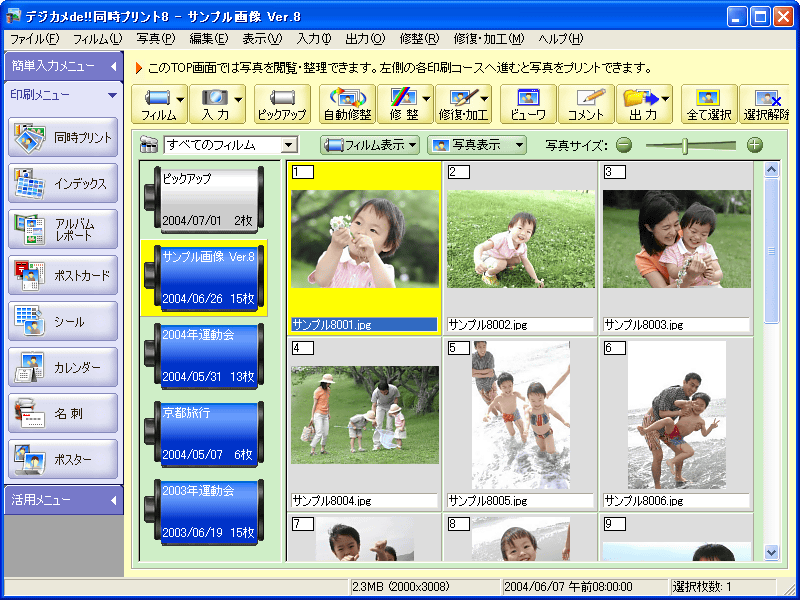Click the サンプル8001.jpg filename field
Image resolution: width=800 pixels, height=600 pixels.
coord(364,324)
